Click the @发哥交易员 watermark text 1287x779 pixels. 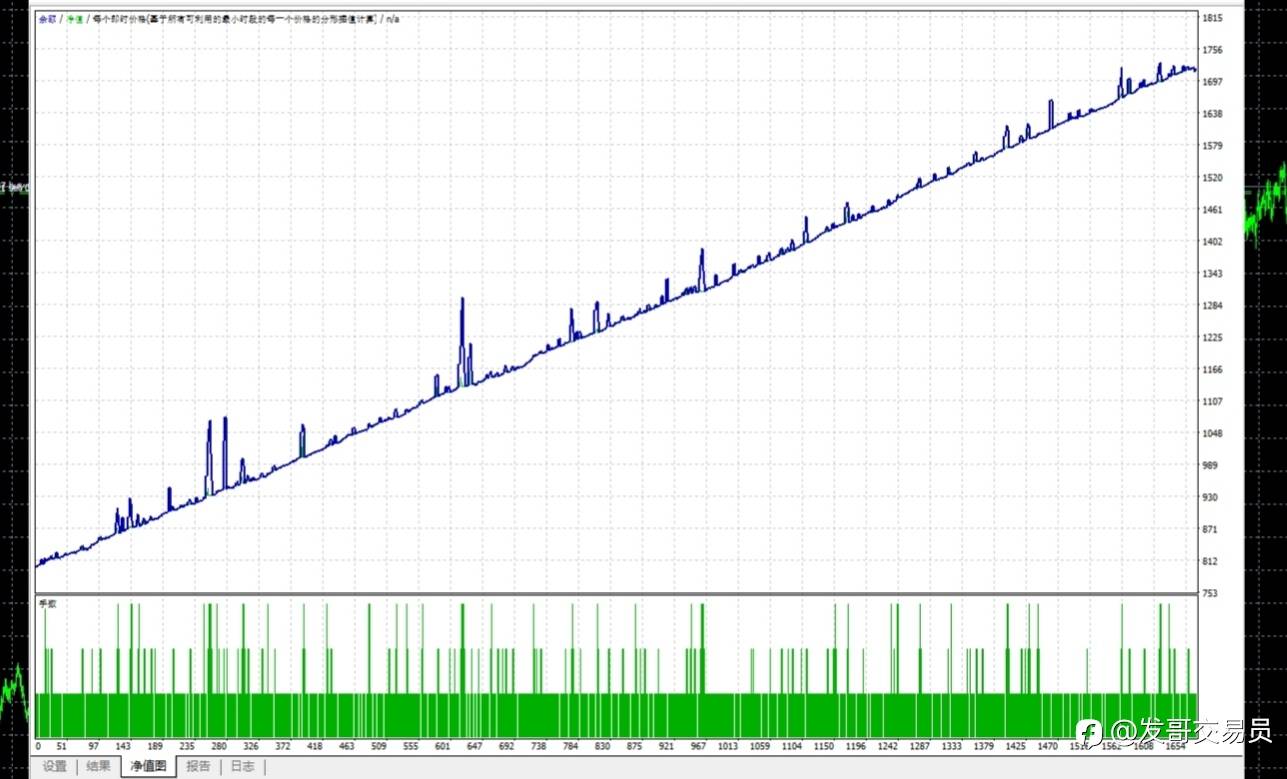[x=1192, y=732]
